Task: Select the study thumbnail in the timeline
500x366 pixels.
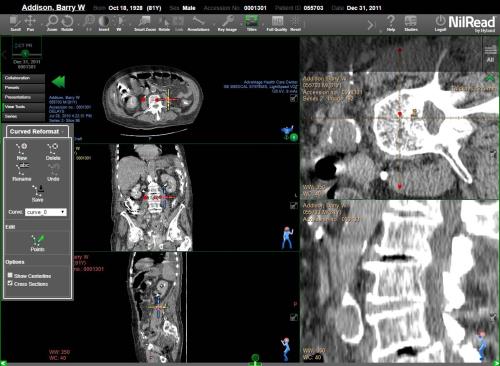Action: pyautogui.click(x=27, y=45)
